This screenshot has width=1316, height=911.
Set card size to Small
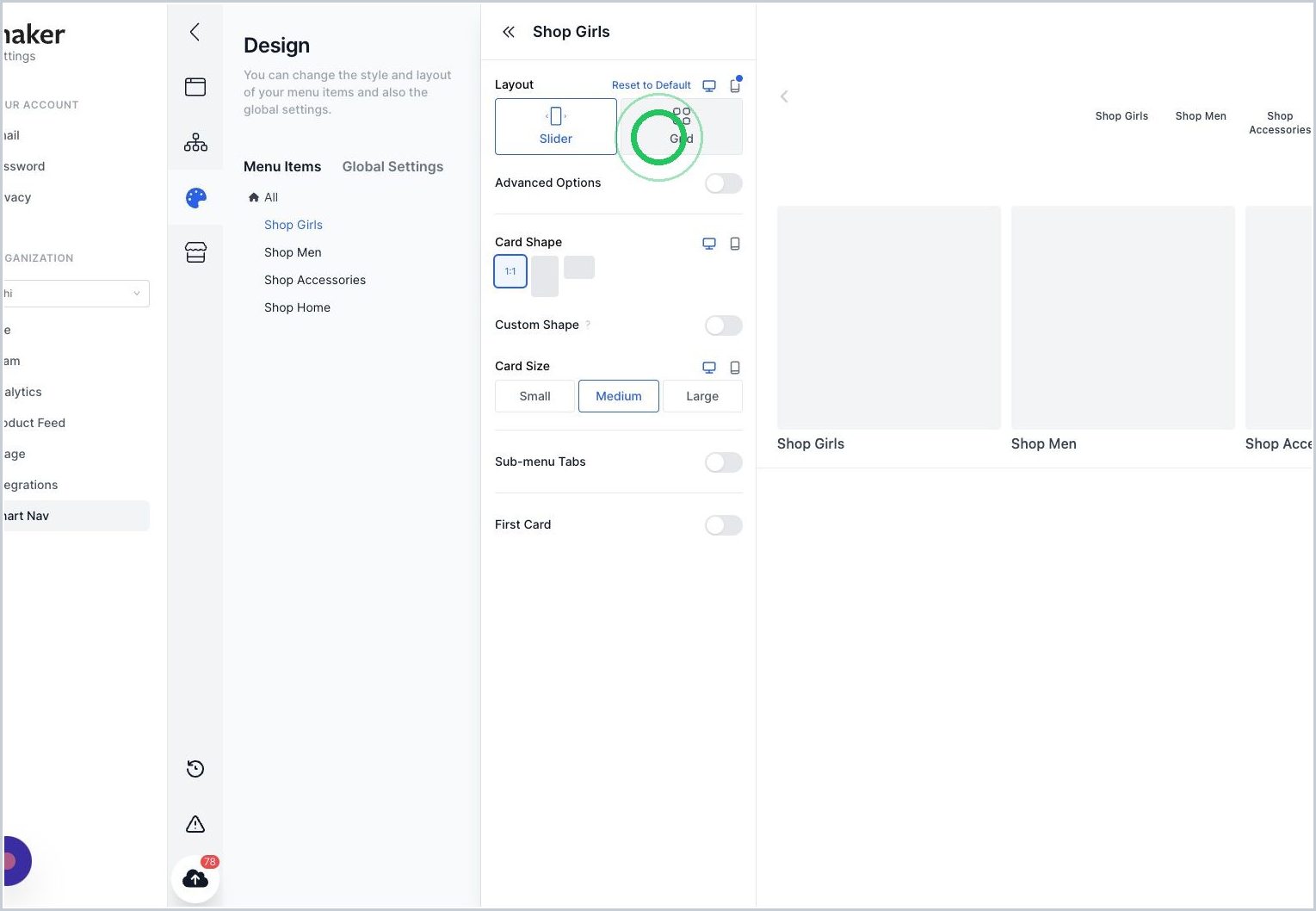tap(534, 396)
